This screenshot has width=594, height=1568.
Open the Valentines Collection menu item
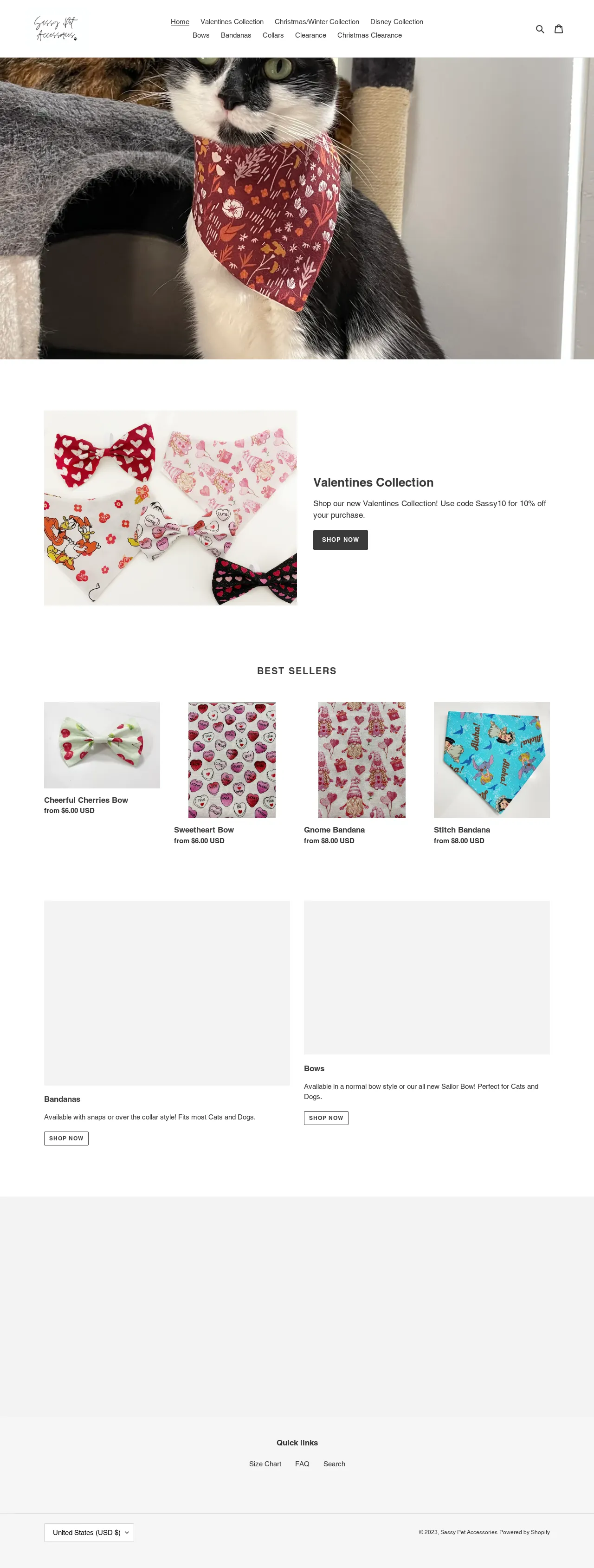(232, 22)
